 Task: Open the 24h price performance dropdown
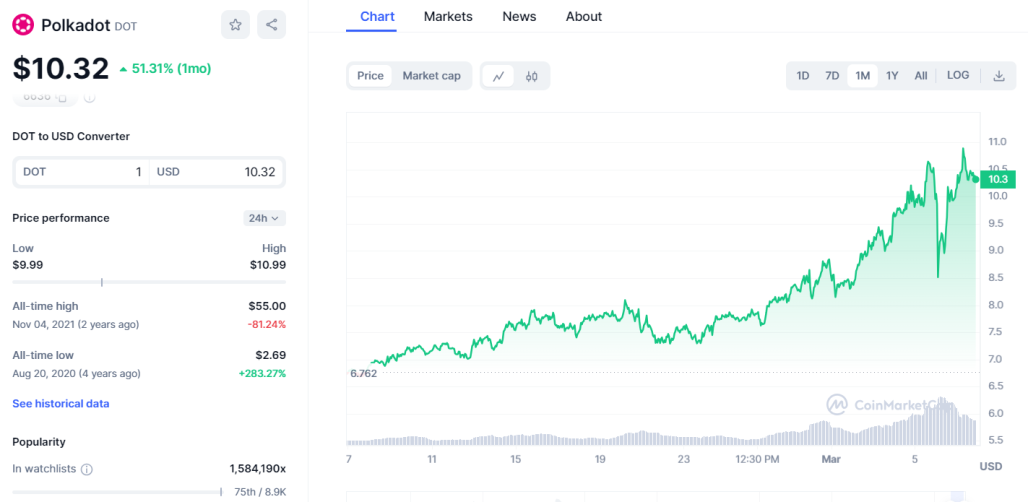point(264,218)
